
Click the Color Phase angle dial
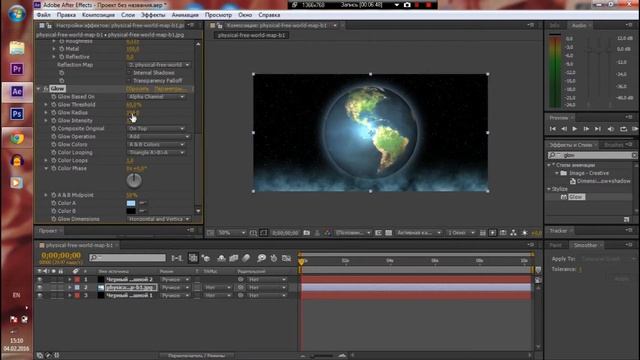point(134,180)
